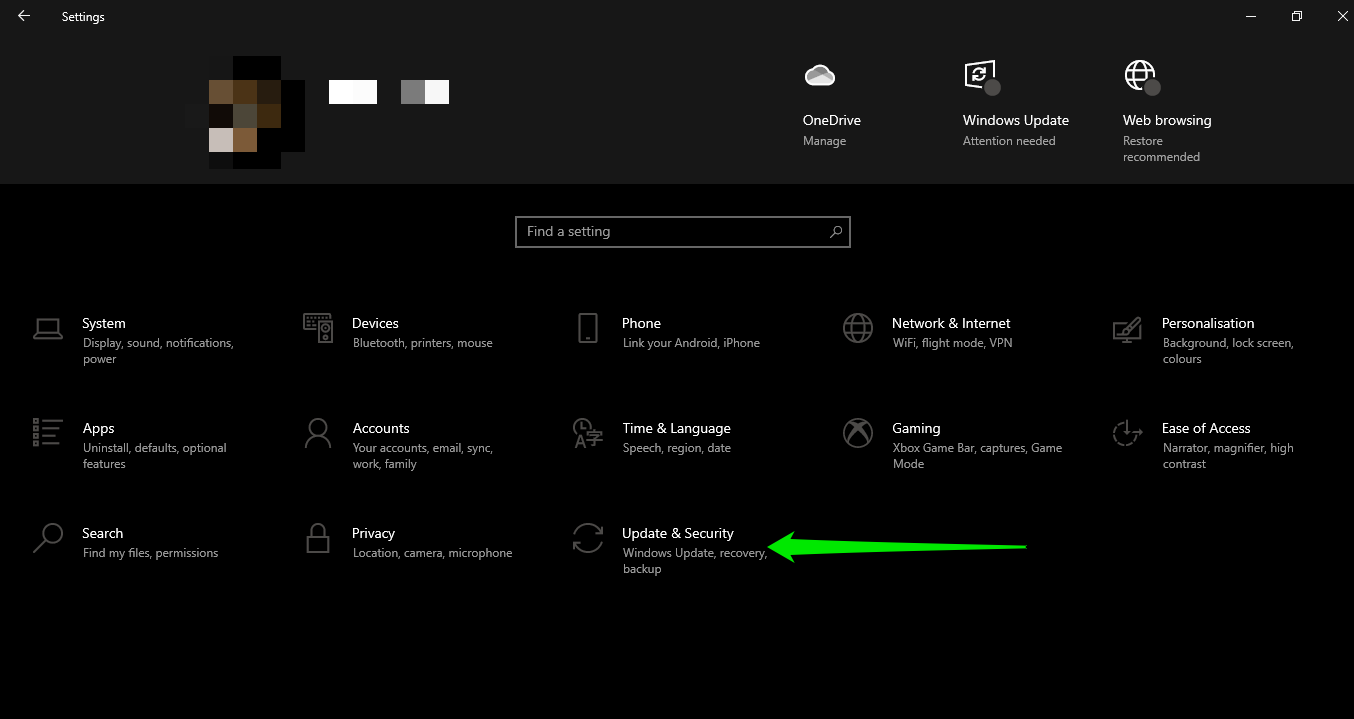The image size is (1354, 719).
Task: Click 'Link your Android, iPhone' description
Action: [x=691, y=343]
